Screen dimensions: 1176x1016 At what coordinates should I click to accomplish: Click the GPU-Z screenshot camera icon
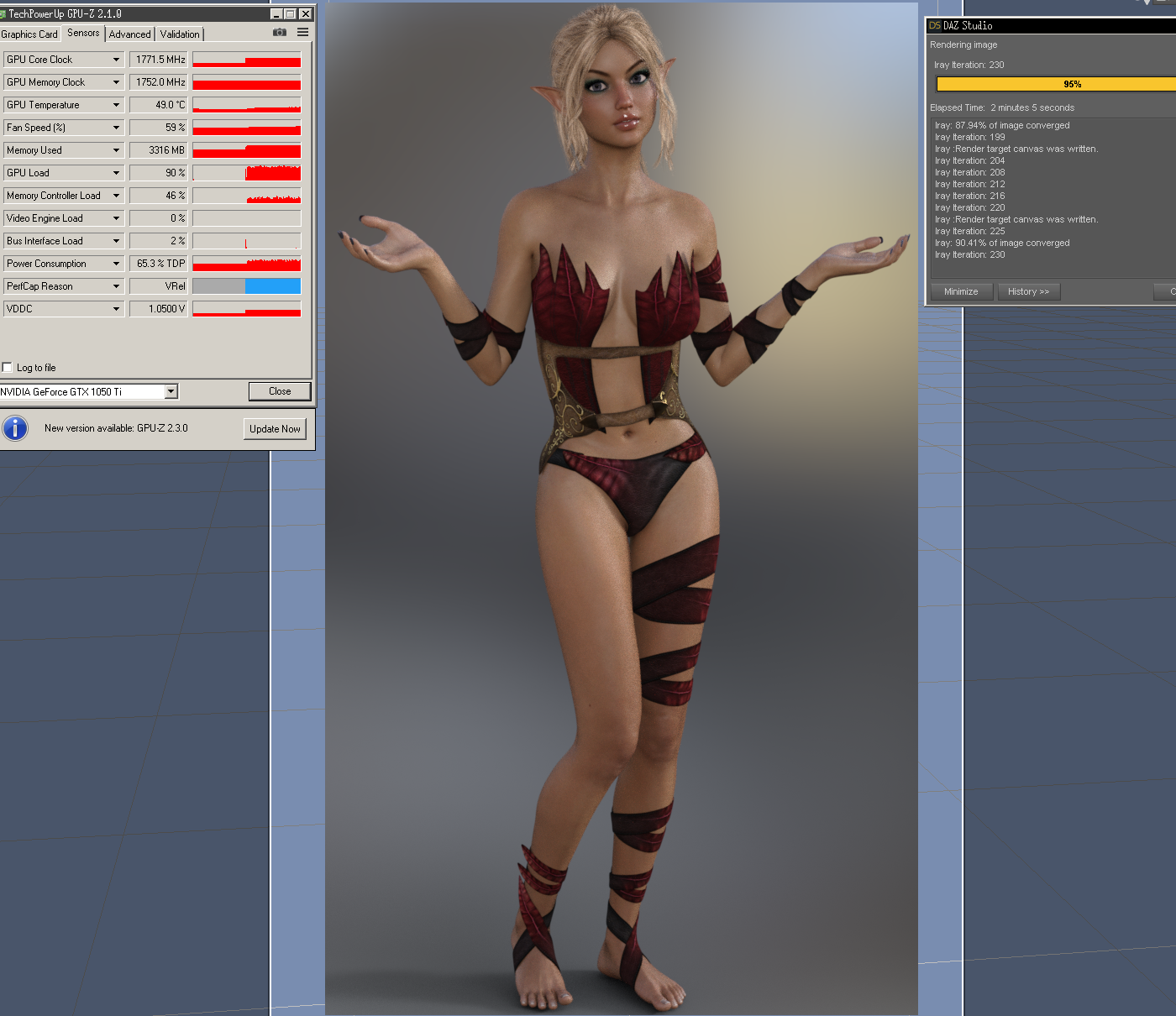pyautogui.click(x=280, y=33)
